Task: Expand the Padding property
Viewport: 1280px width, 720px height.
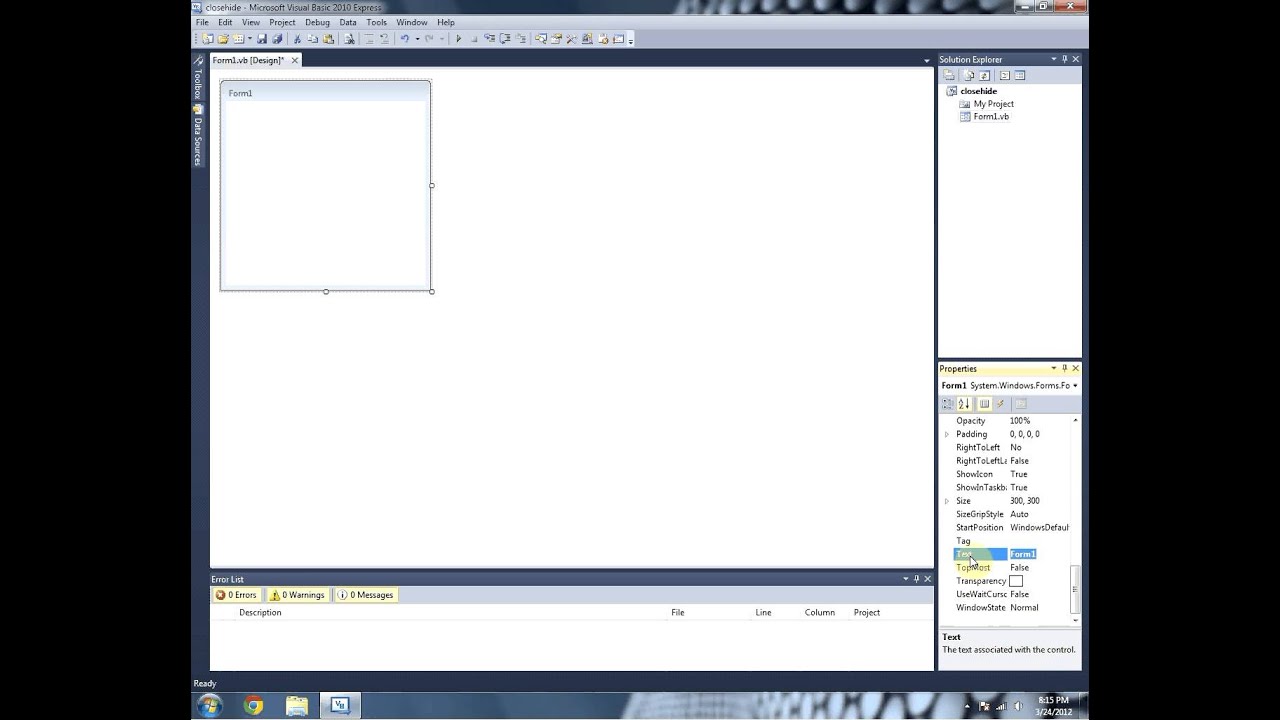Action: [x=946, y=433]
